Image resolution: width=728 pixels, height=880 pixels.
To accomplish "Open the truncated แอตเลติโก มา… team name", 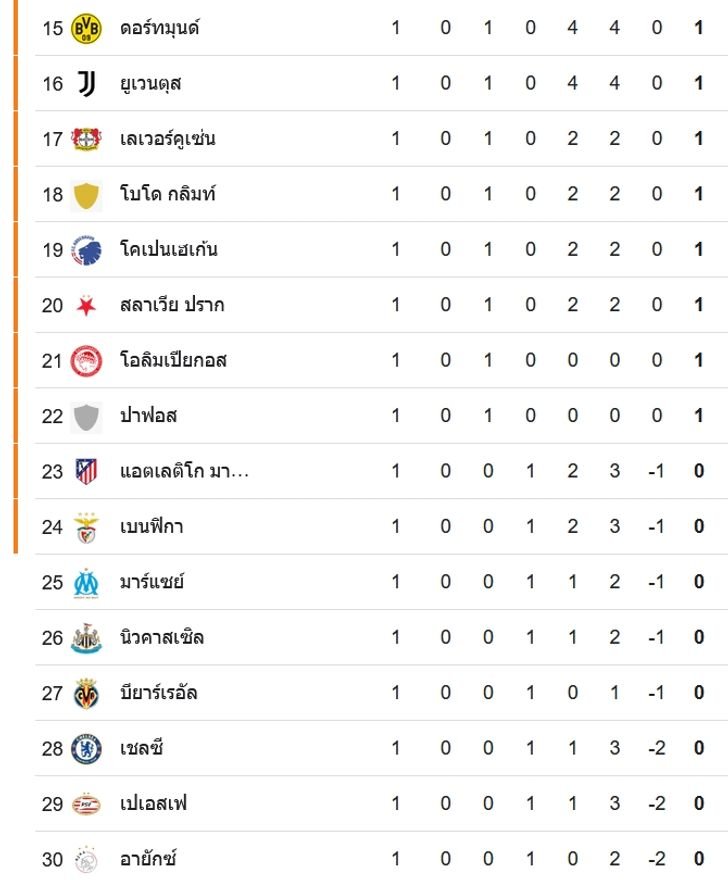I will point(184,471).
